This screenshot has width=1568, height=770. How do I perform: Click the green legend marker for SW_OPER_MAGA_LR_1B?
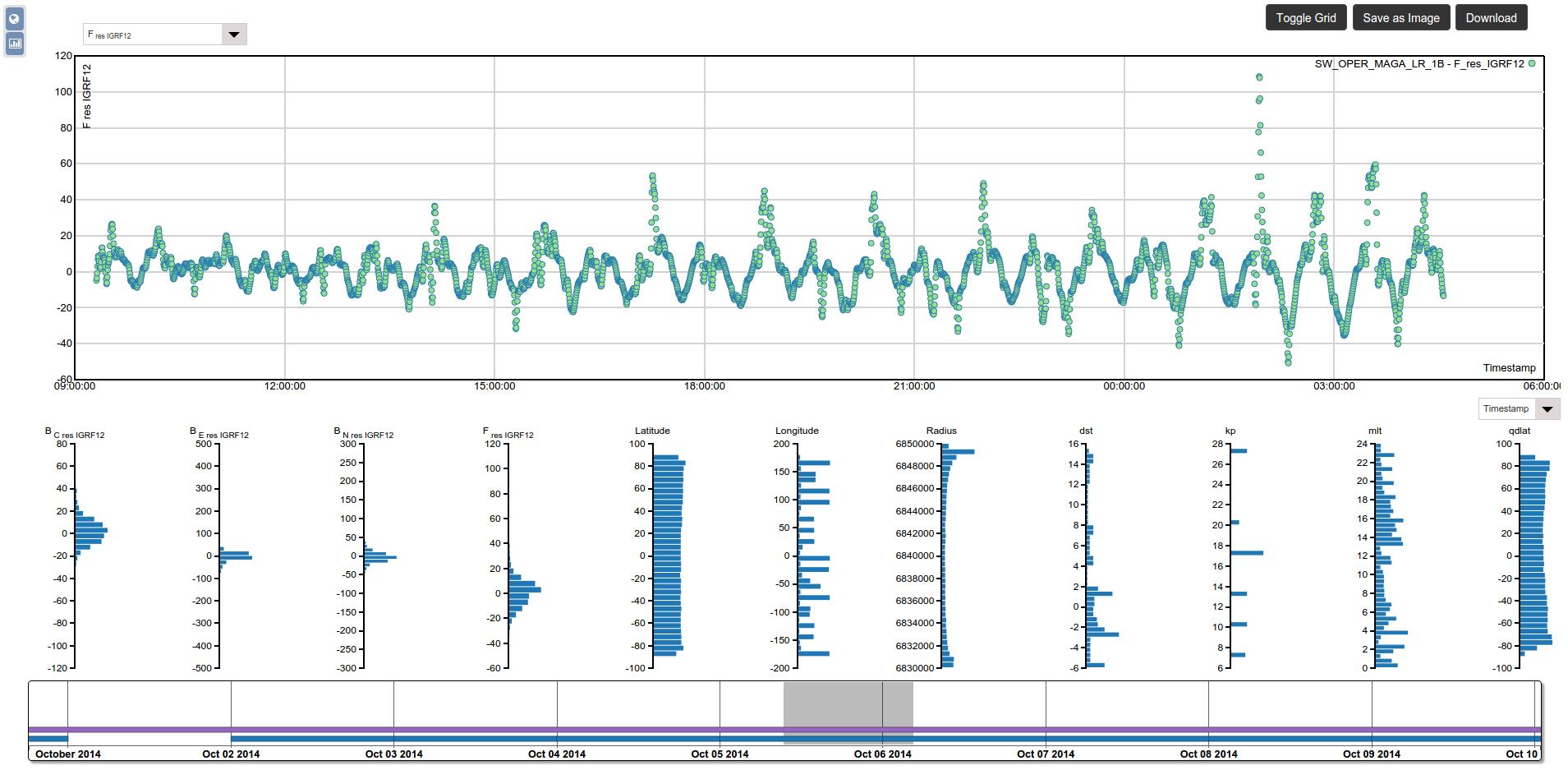pos(1532,63)
